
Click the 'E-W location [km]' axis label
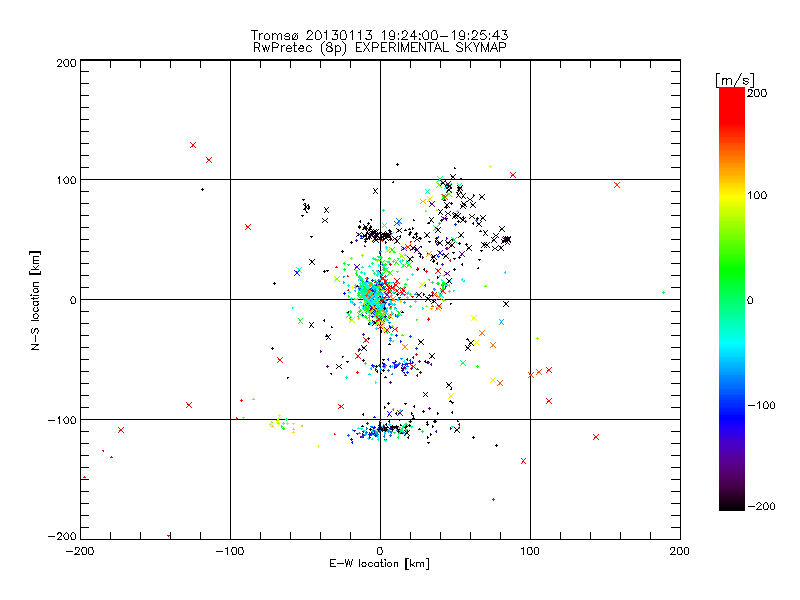(x=379, y=564)
